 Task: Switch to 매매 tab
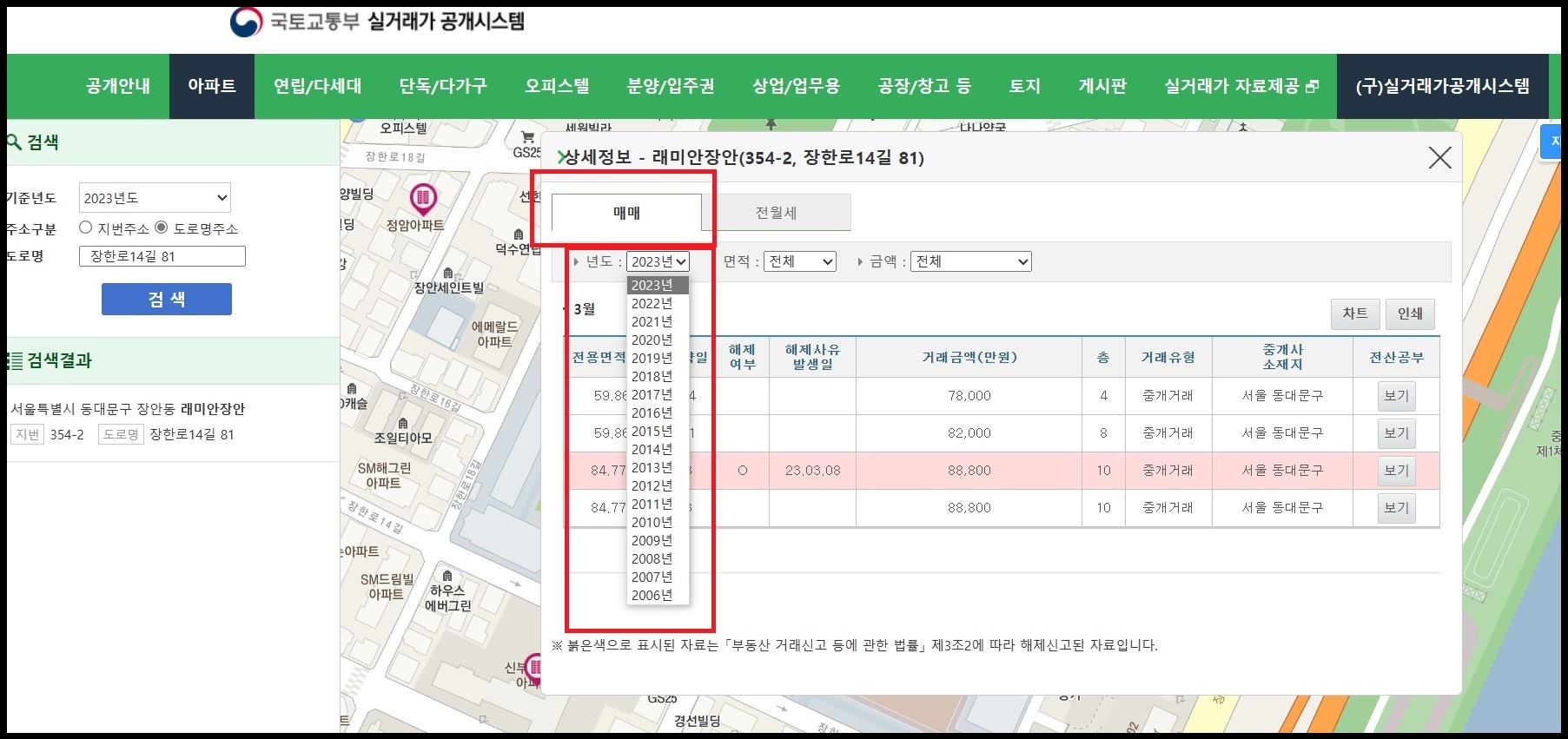click(626, 213)
